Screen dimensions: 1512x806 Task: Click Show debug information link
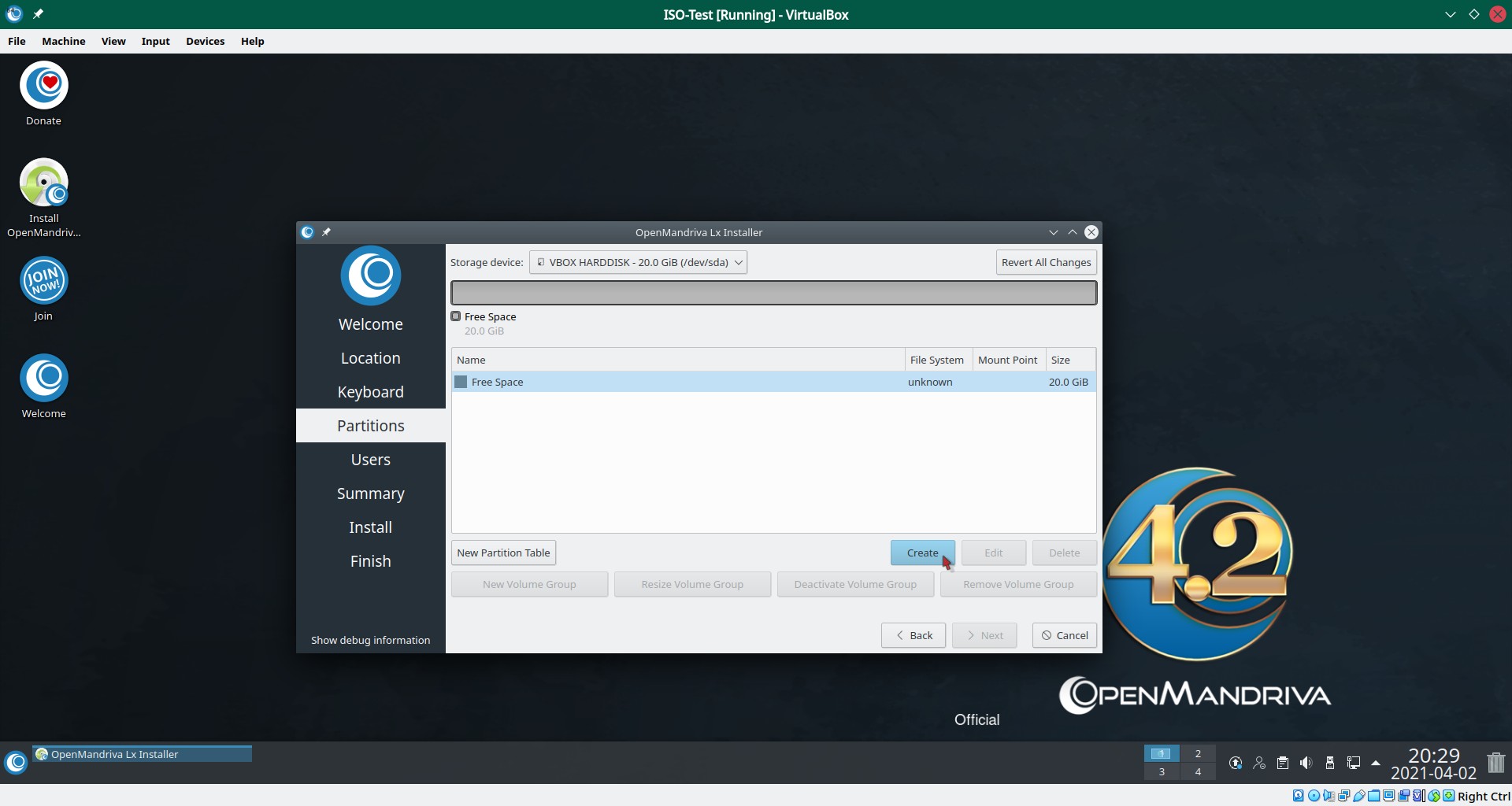click(x=370, y=640)
